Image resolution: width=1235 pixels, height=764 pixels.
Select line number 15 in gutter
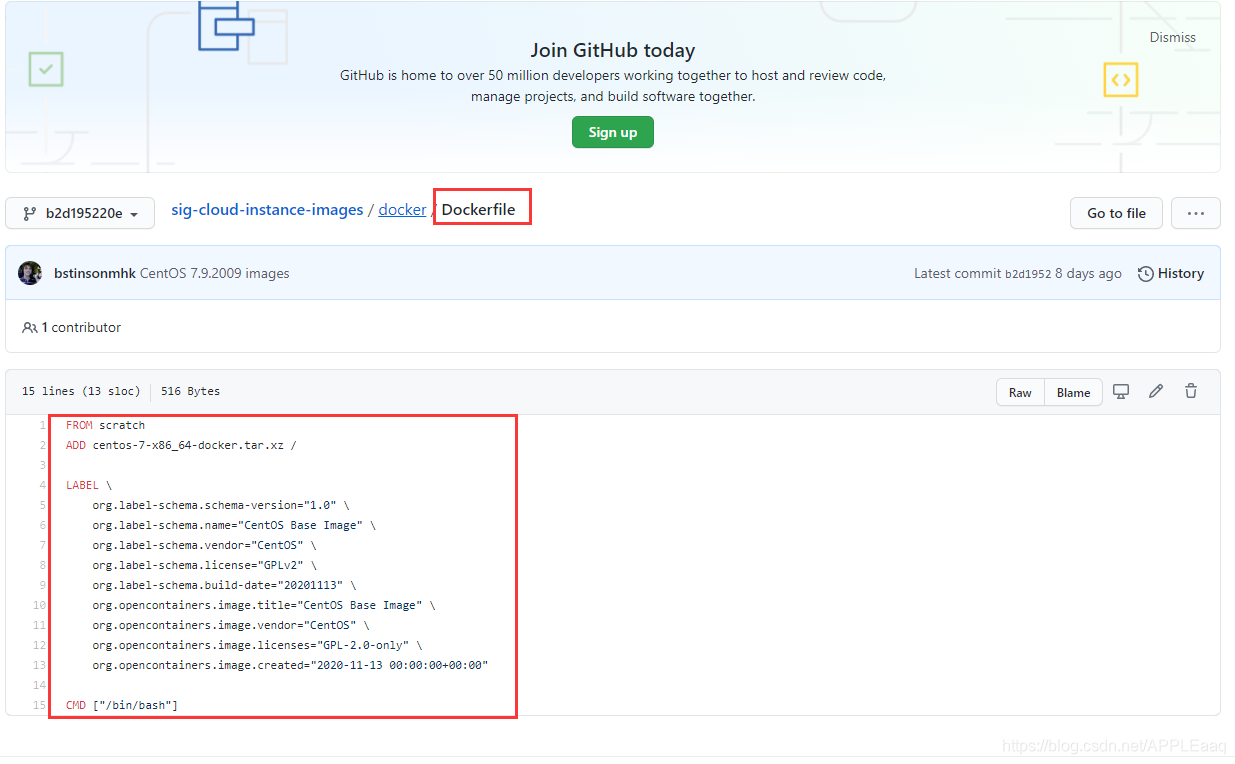point(40,705)
